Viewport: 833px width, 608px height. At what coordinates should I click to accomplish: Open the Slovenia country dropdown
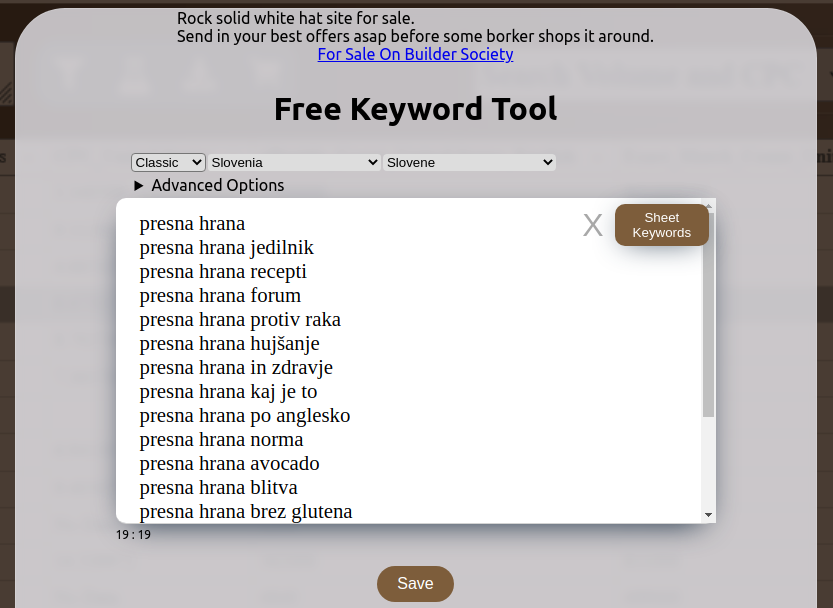294,162
